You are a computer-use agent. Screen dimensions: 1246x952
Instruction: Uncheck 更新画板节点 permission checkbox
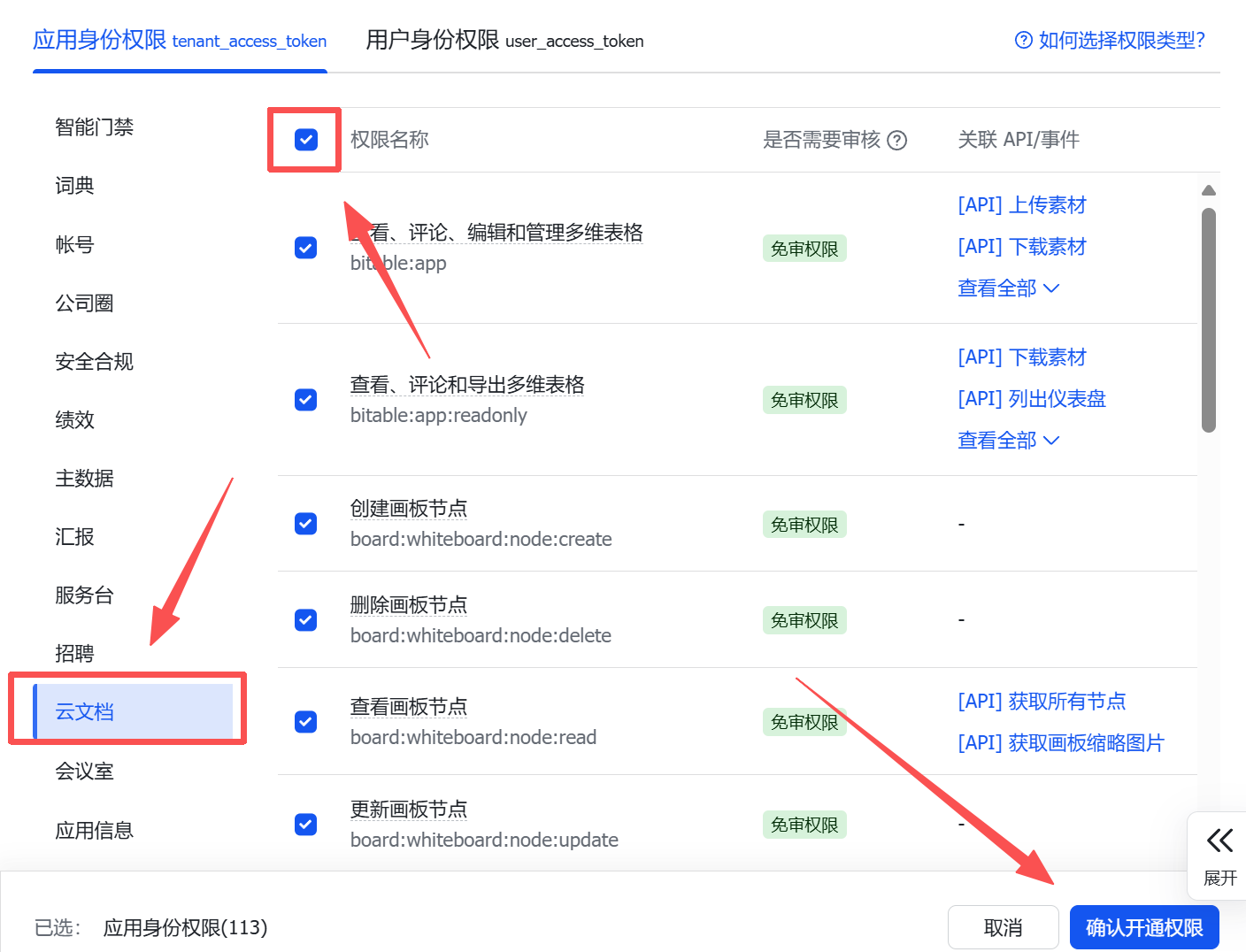(x=306, y=825)
